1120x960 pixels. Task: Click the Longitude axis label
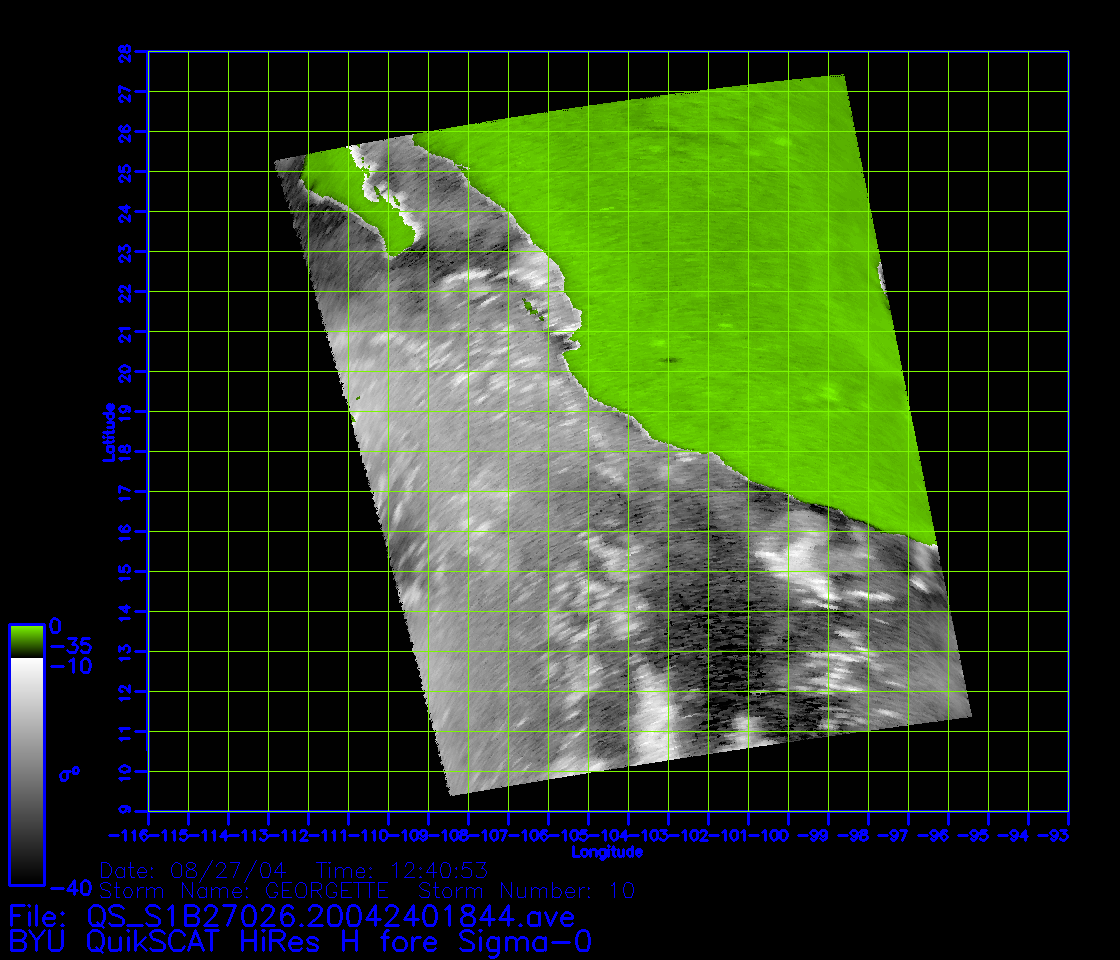pos(607,853)
